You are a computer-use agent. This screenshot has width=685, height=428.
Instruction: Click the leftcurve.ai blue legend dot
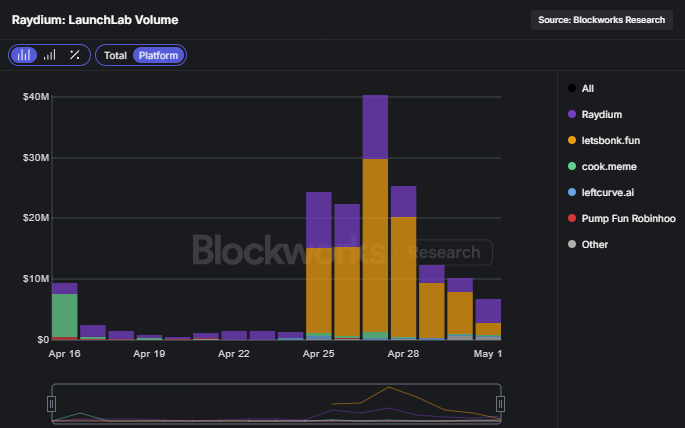pyautogui.click(x=571, y=192)
